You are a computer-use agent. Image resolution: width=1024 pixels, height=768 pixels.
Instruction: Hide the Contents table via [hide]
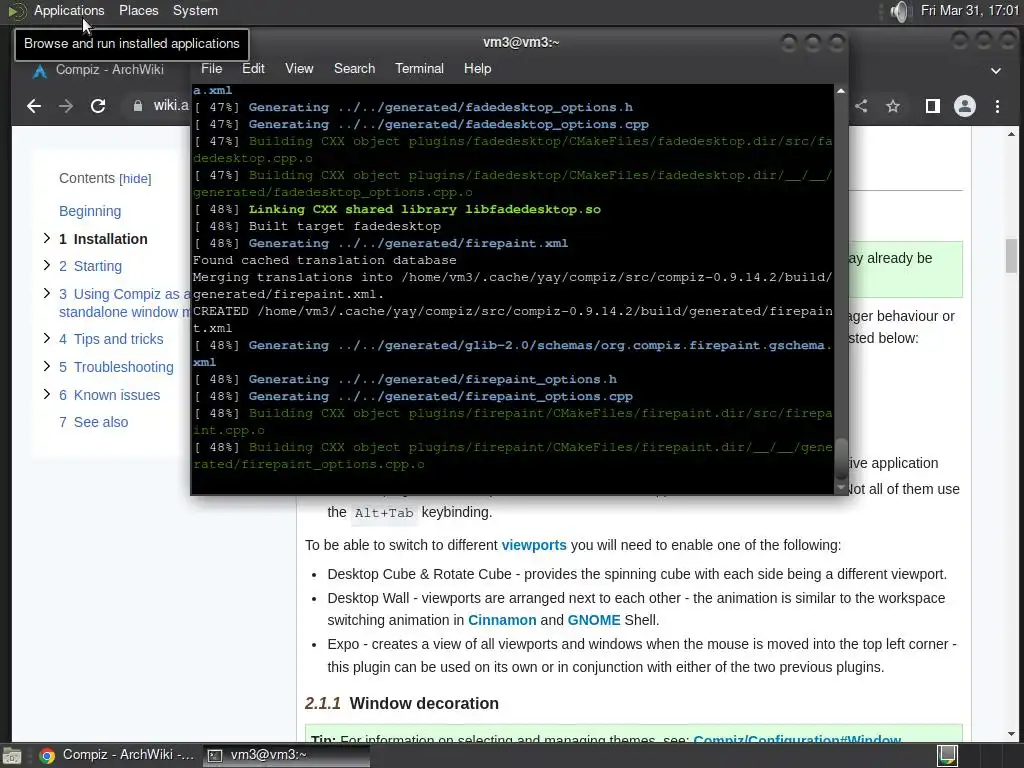pos(135,179)
